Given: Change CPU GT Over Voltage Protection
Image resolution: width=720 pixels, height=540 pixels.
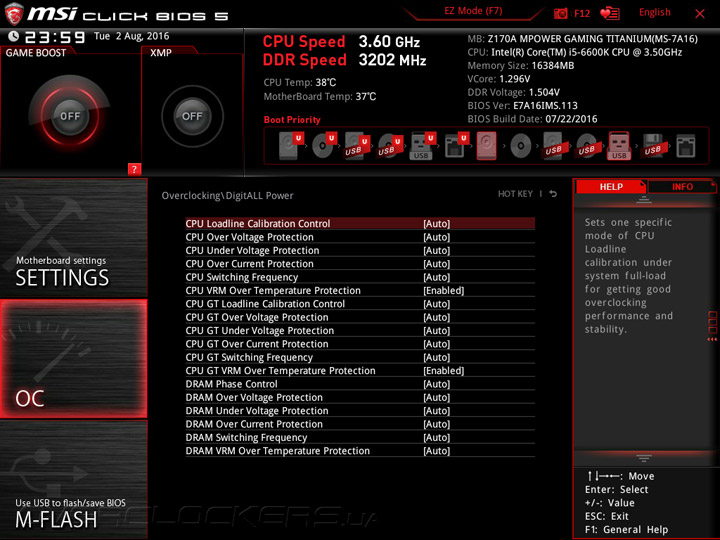Looking at the screenshot, I should click(360, 317).
